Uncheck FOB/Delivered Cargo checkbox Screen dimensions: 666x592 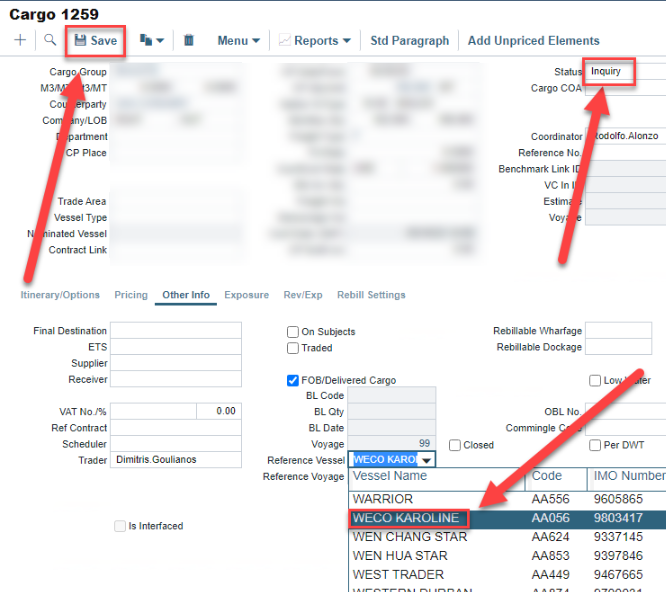point(293,380)
